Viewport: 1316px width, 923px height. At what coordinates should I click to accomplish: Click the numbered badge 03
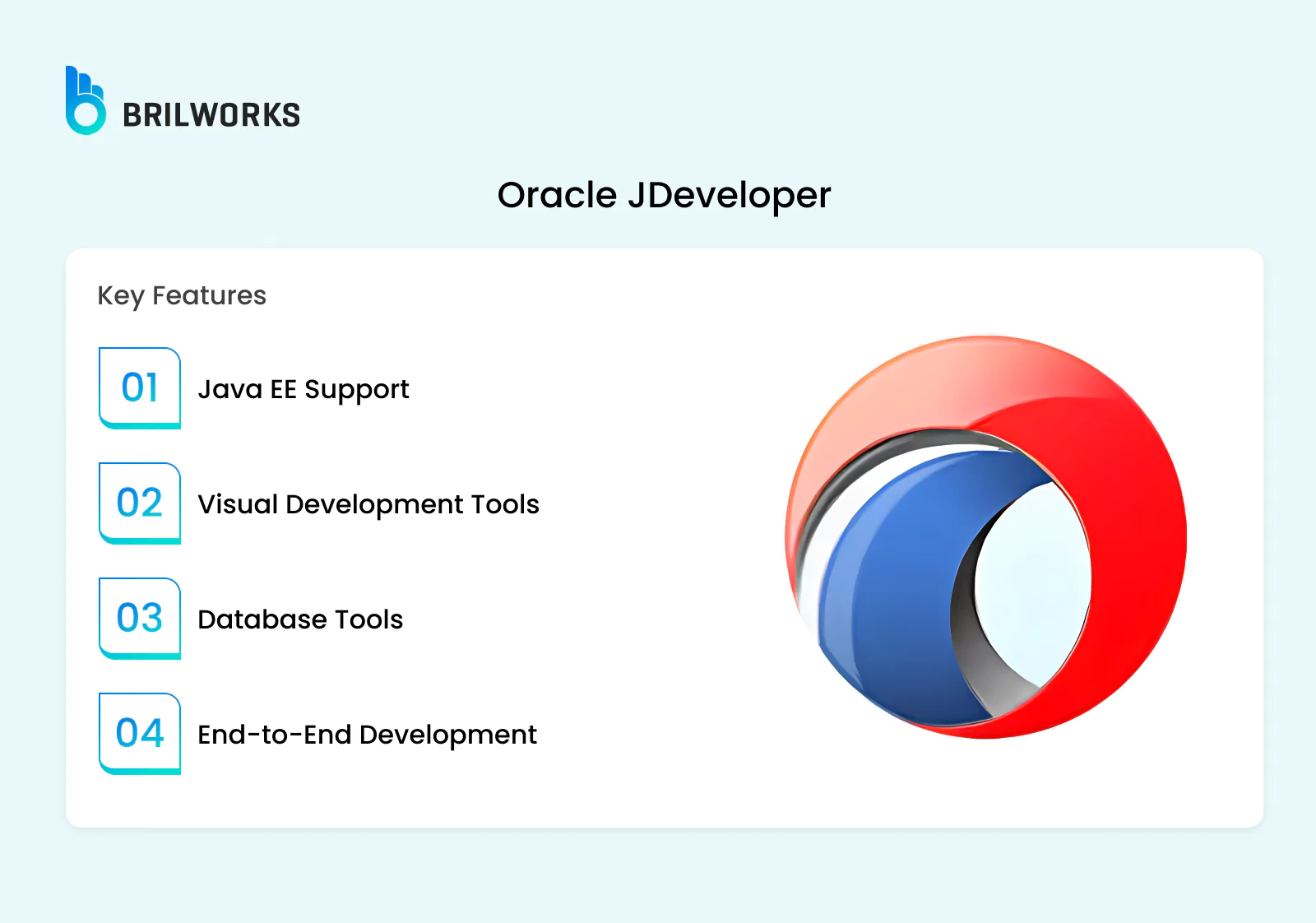click(138, 618)
